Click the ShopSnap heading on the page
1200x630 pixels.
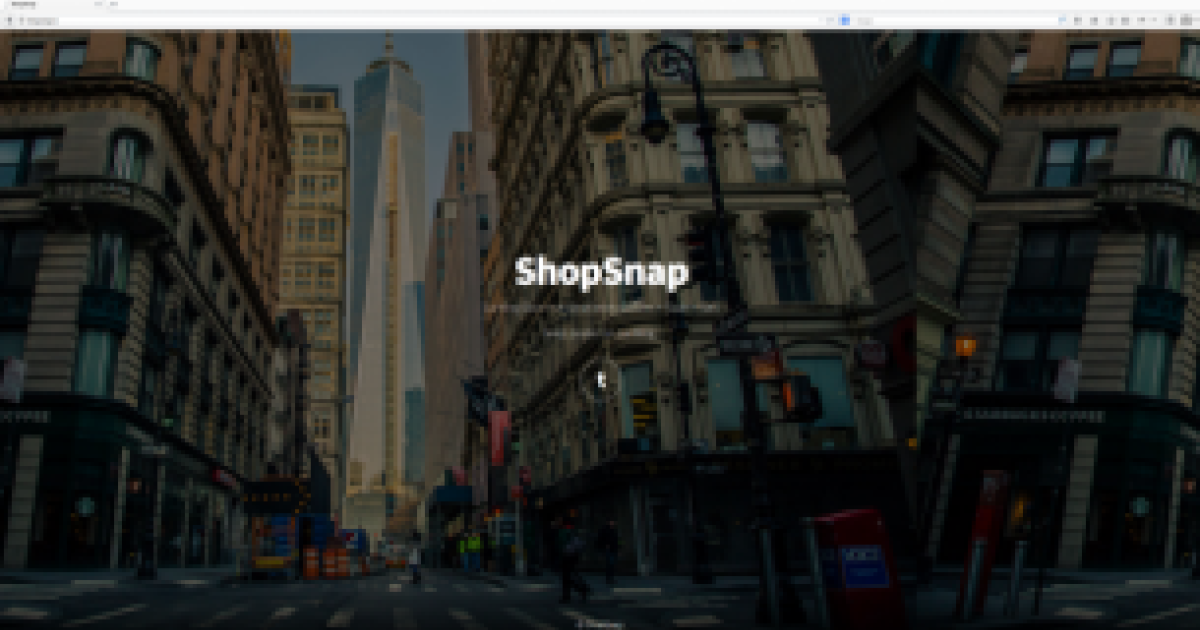pos(601,273)
